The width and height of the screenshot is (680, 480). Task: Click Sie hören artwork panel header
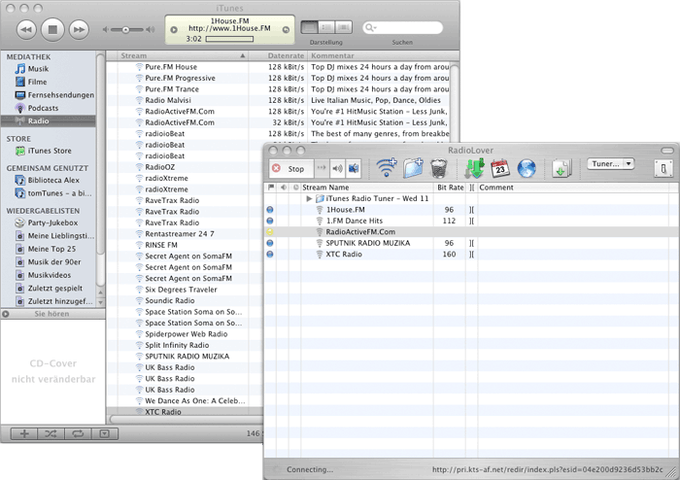(52, 313)
